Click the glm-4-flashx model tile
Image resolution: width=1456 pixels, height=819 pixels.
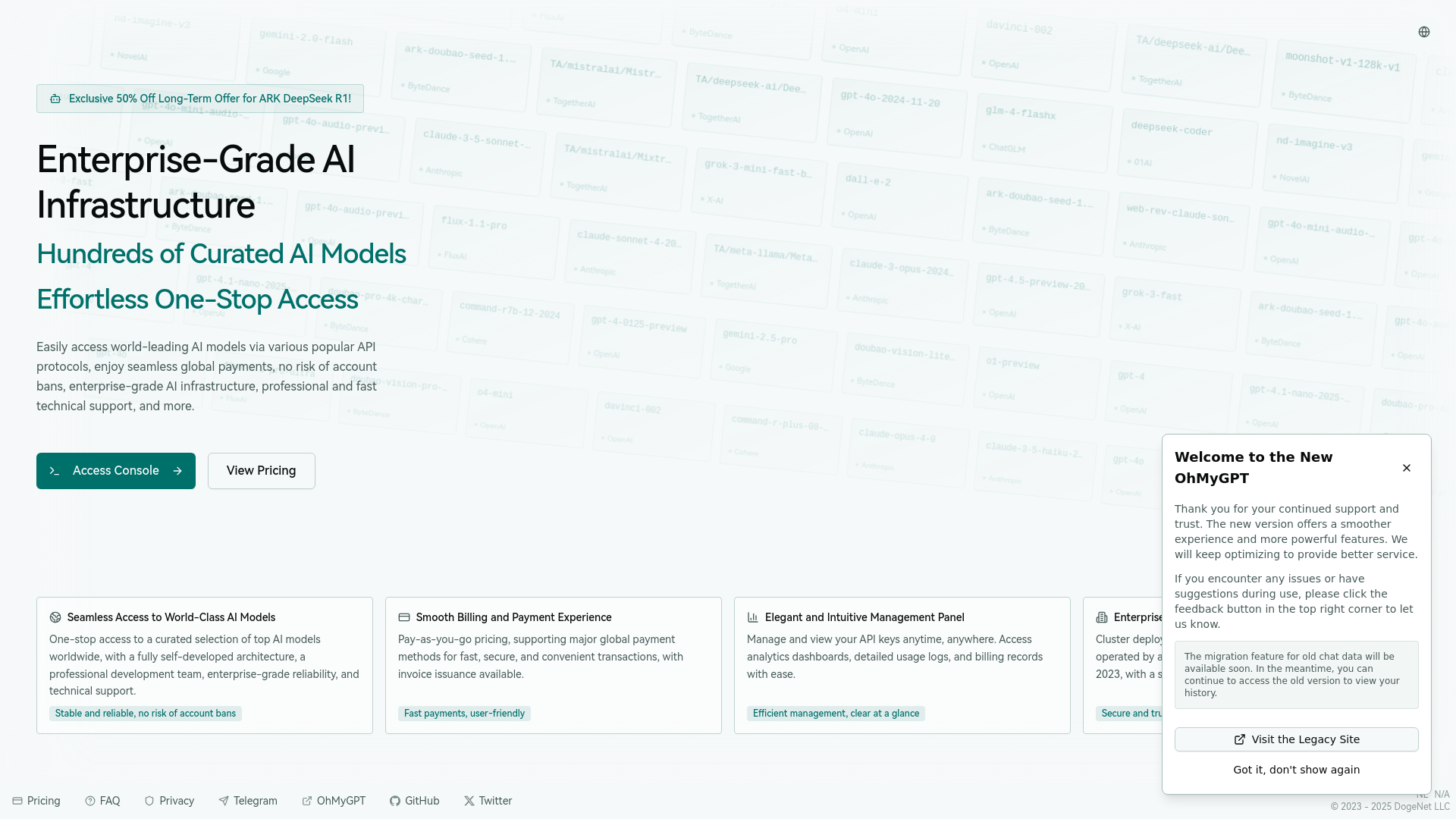[1043, 131]
